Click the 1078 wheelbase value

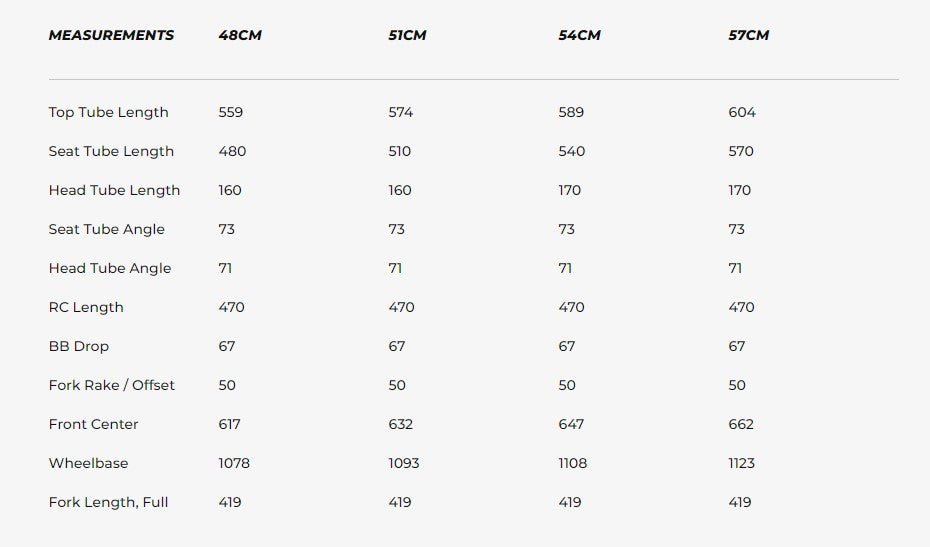234,463
